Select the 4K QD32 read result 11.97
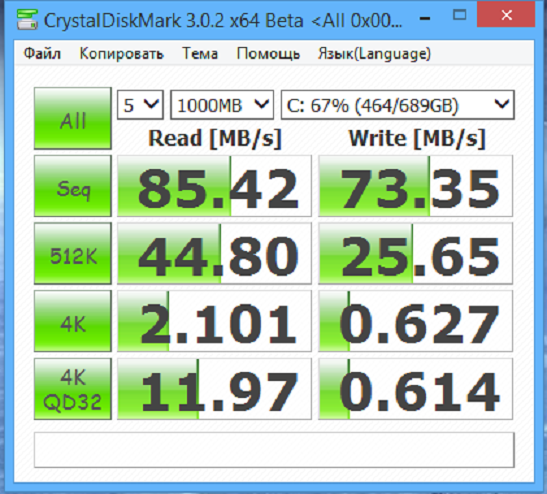Image resolution: width=547 pixels, height=494 pixels. click(214, 389)
